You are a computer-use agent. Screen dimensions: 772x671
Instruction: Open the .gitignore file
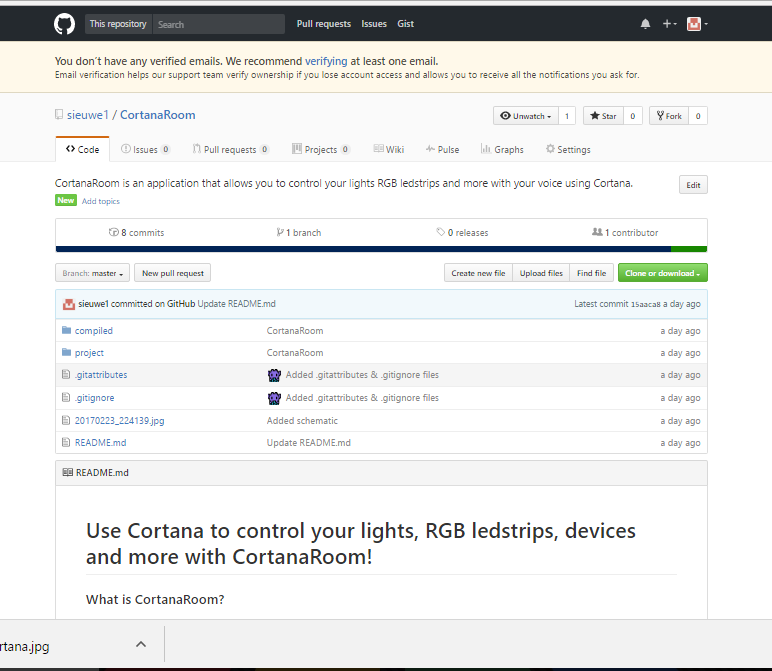click(95, 398)
